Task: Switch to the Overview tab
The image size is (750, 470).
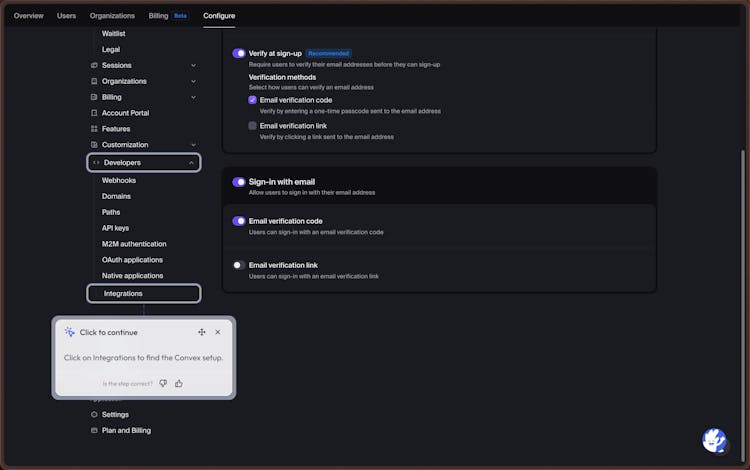Action: [28, 16]
